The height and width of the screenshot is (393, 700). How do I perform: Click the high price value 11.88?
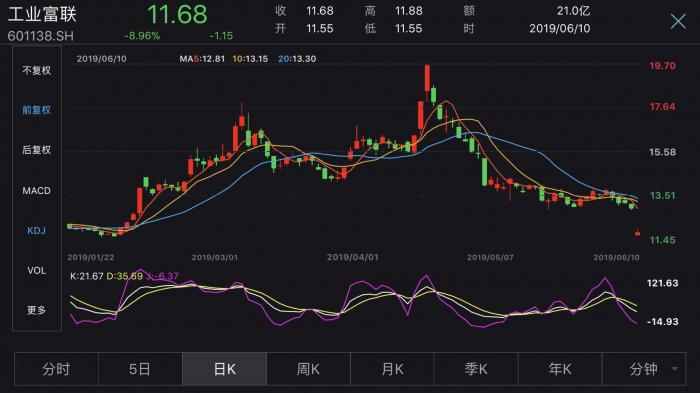408,11
